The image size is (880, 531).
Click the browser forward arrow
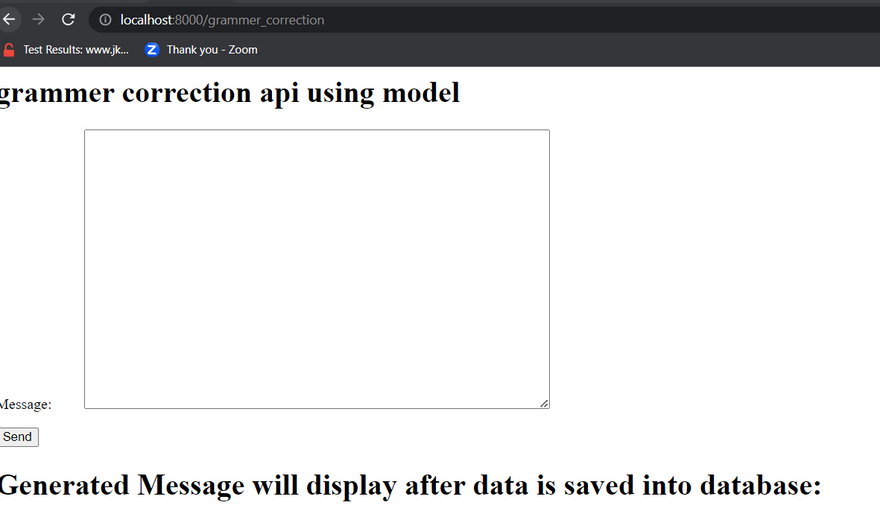click(x=38, y=20)
